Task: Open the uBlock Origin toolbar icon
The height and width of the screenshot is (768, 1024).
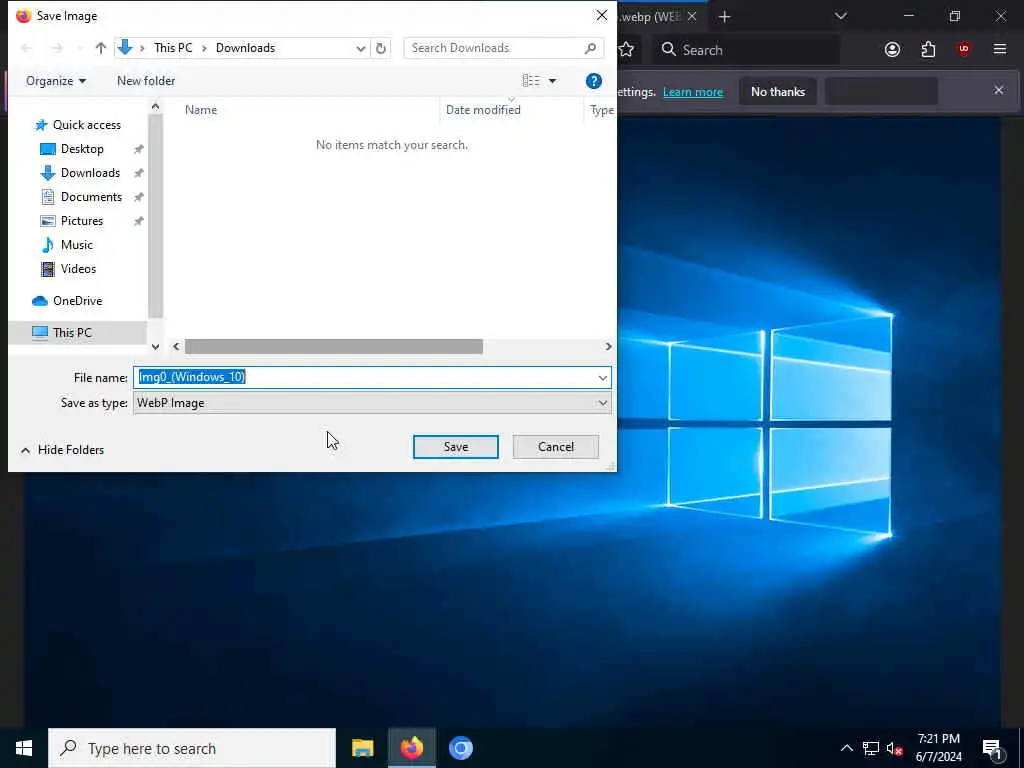Action: click(x=964, y=49)
